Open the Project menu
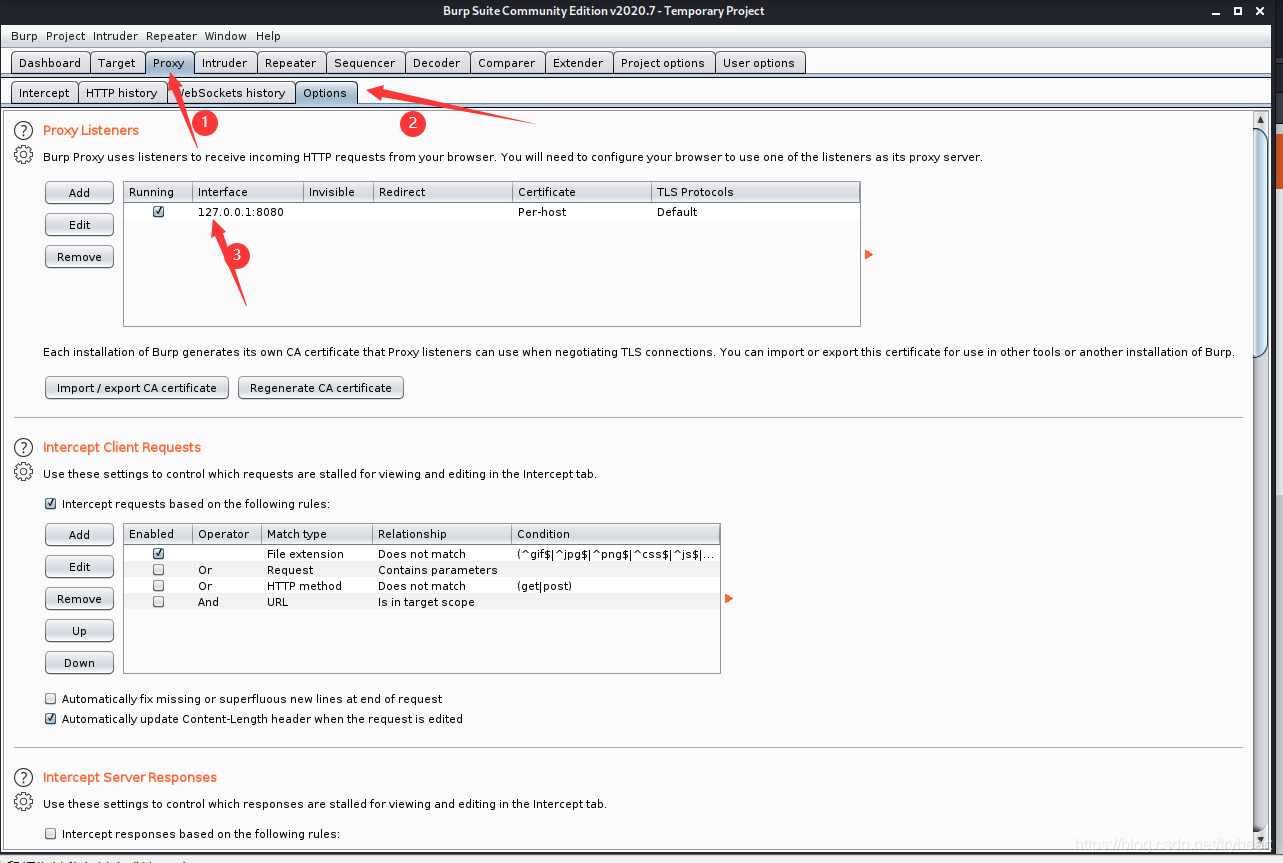The width and height of the screenshot is (1283, 863). pyautogui.click(x=66, y=36)
